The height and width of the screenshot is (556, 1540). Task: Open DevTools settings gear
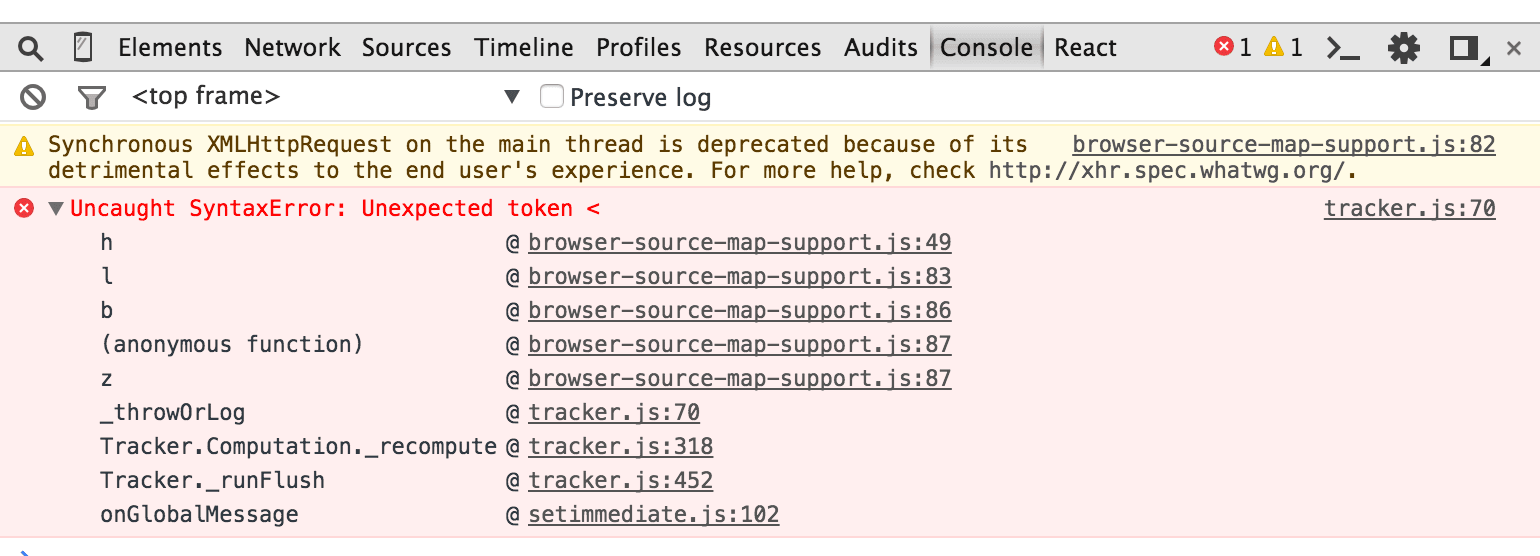(x=1404, y=48)
